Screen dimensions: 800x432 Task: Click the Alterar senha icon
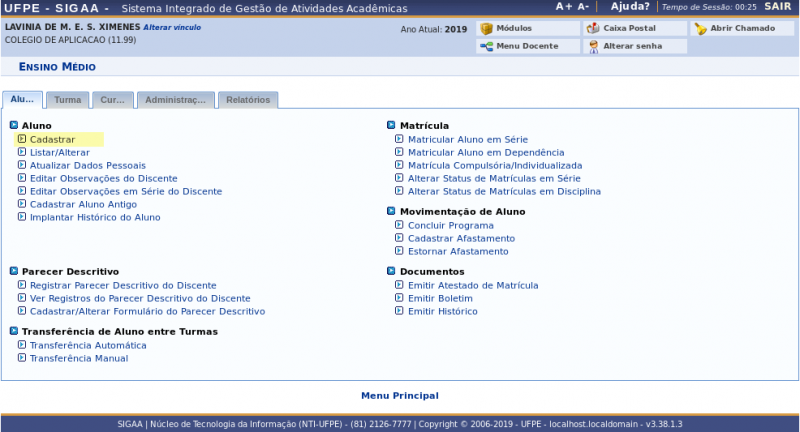[593, 47]
